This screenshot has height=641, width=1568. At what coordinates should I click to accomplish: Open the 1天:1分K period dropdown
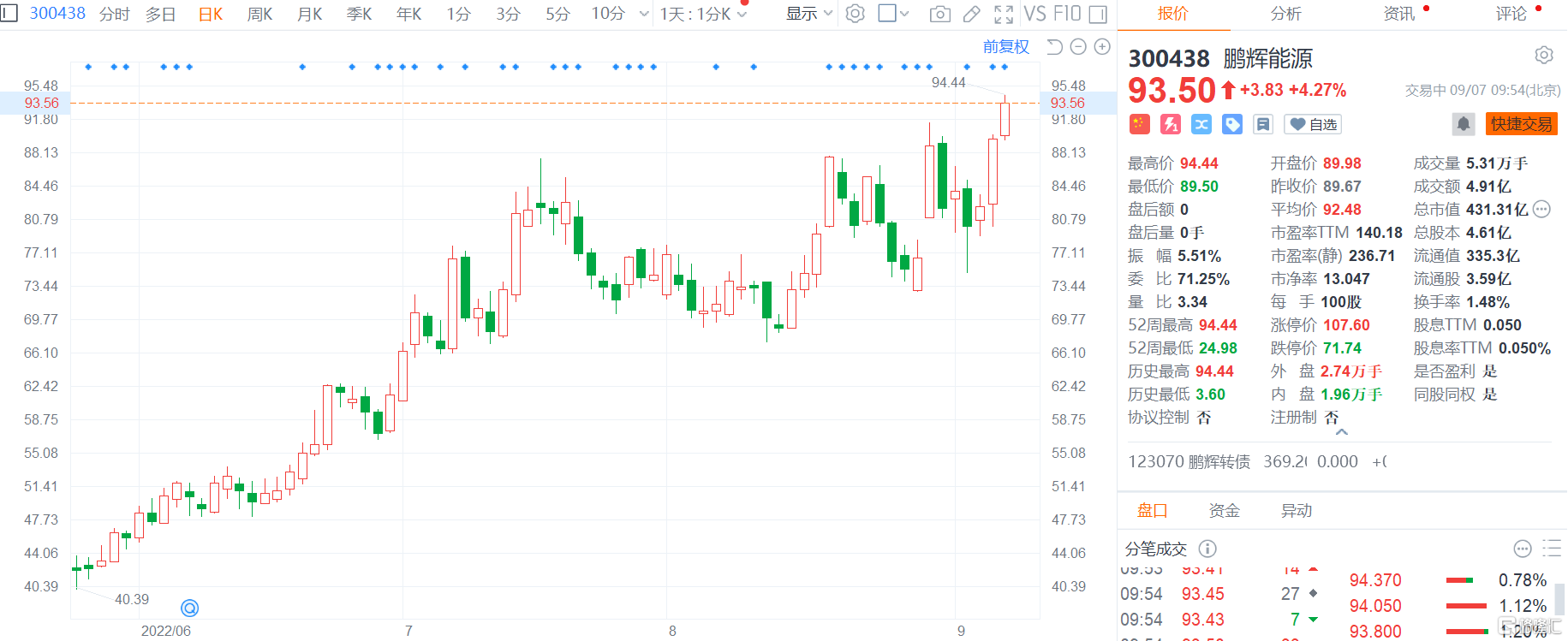(703, 14)
